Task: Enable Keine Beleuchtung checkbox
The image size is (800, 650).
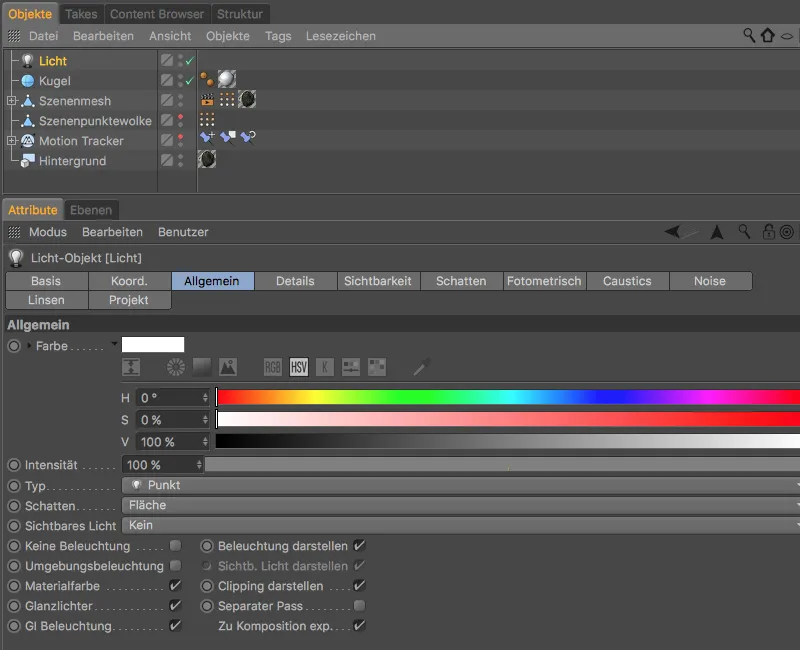Action: pyautogui.click(x=175, y=546)
